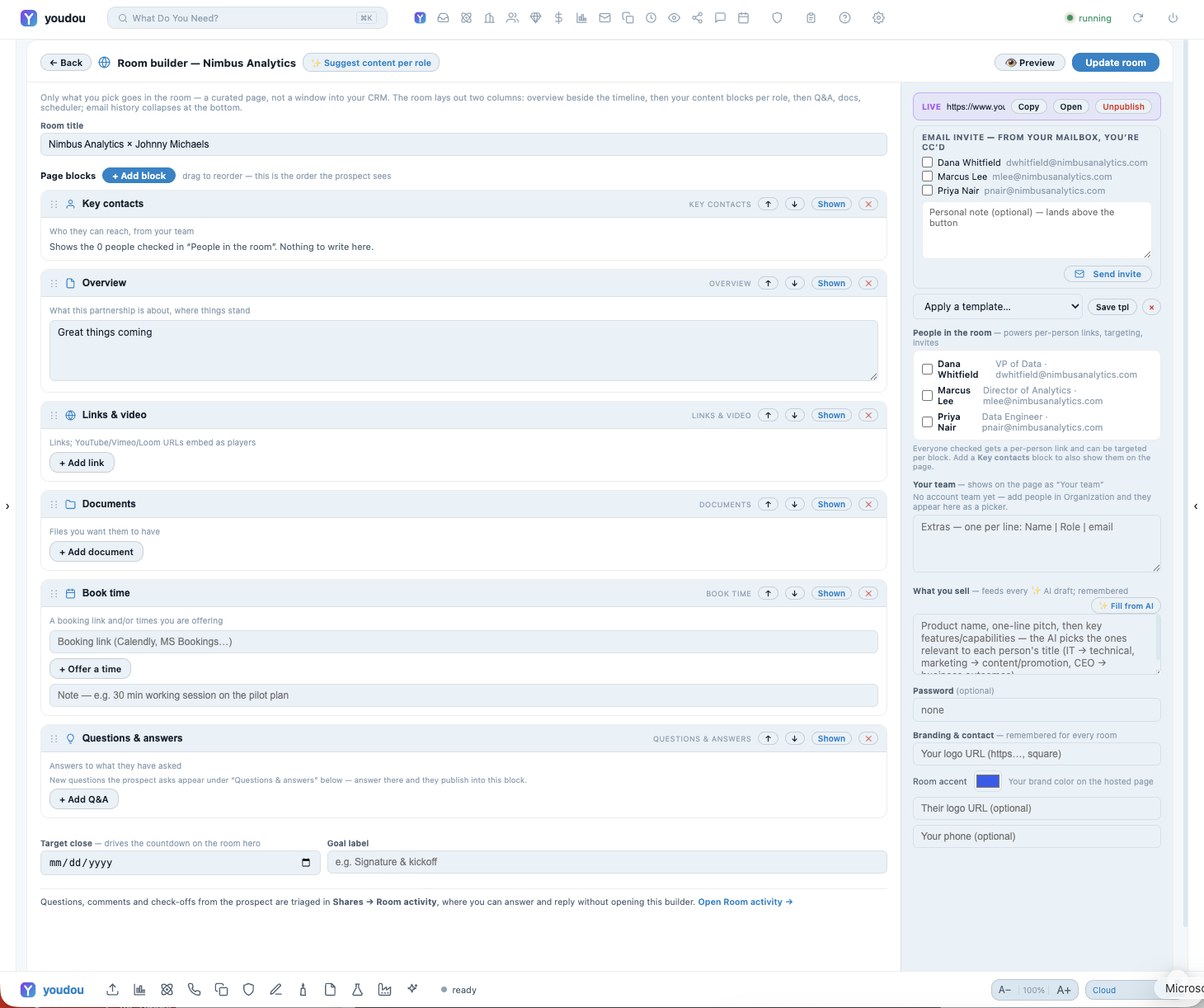
Task: Click the sparkle AI icon in bottom bar
Action: click(x=412, y=988)
